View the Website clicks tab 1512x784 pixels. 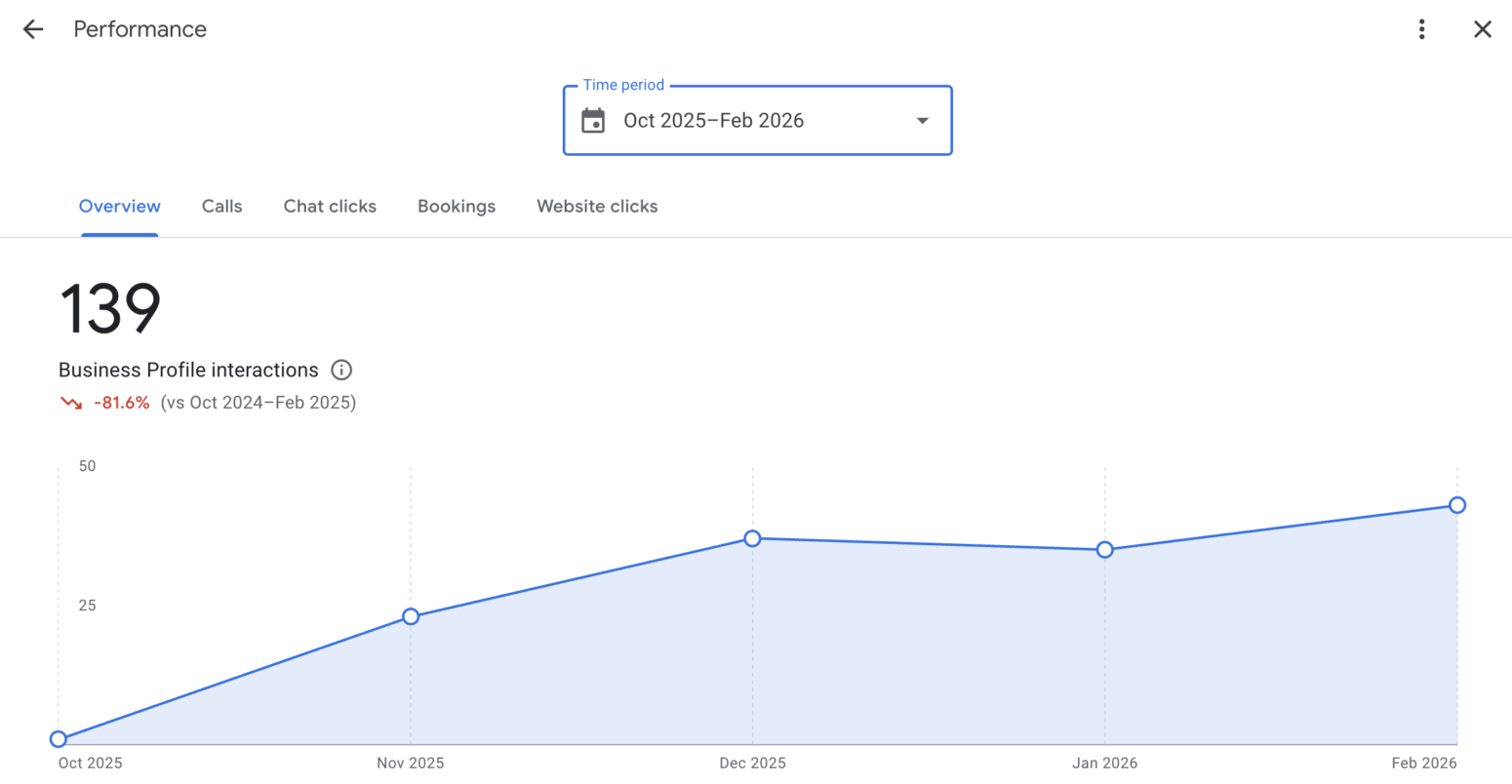597,207
